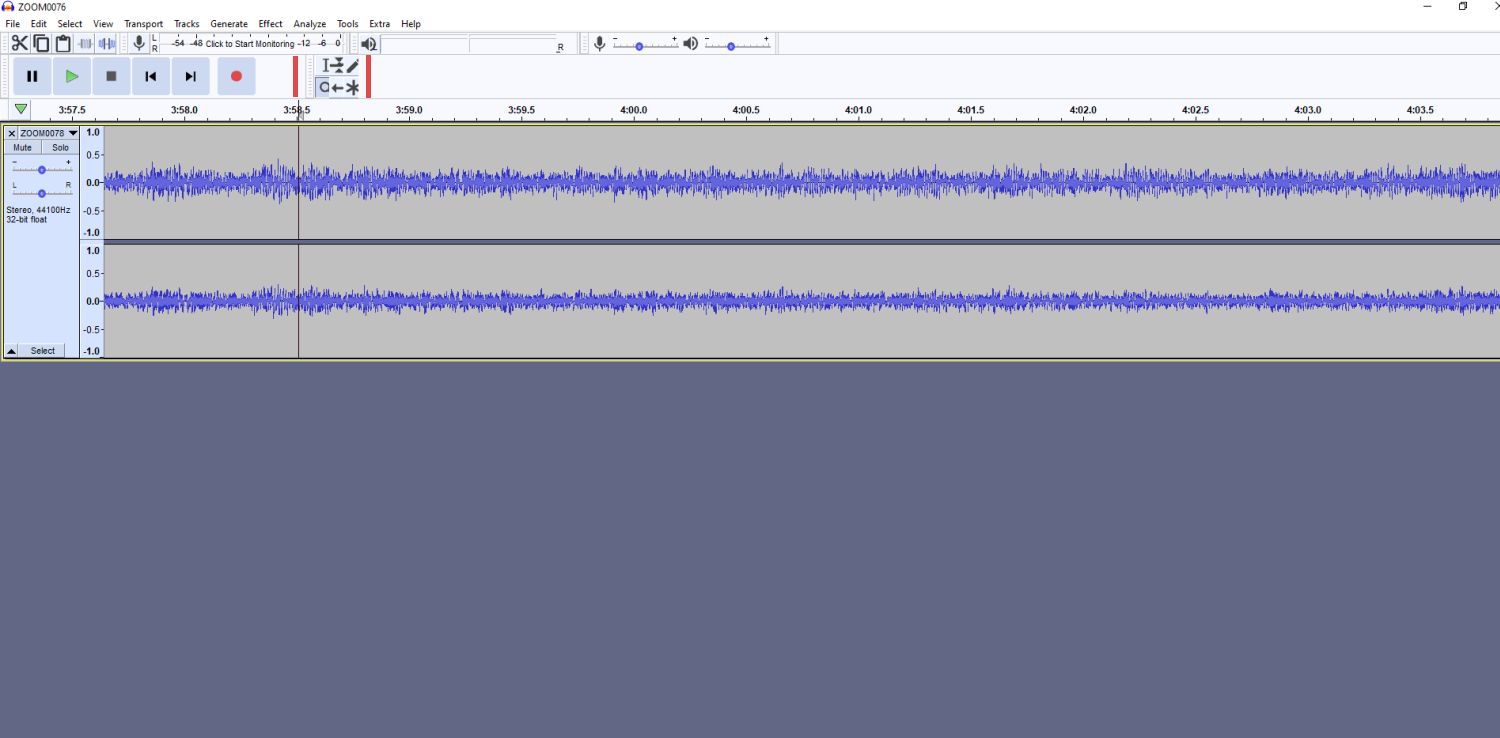Click the 4:02.0 mark on the timeline
This screenshot has height=738, width=1500.
click(x=1083, y=110)
